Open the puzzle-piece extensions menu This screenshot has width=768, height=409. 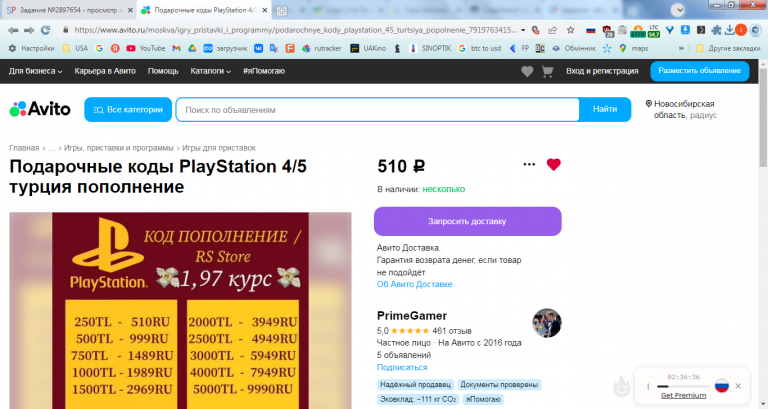coord(716,30)
